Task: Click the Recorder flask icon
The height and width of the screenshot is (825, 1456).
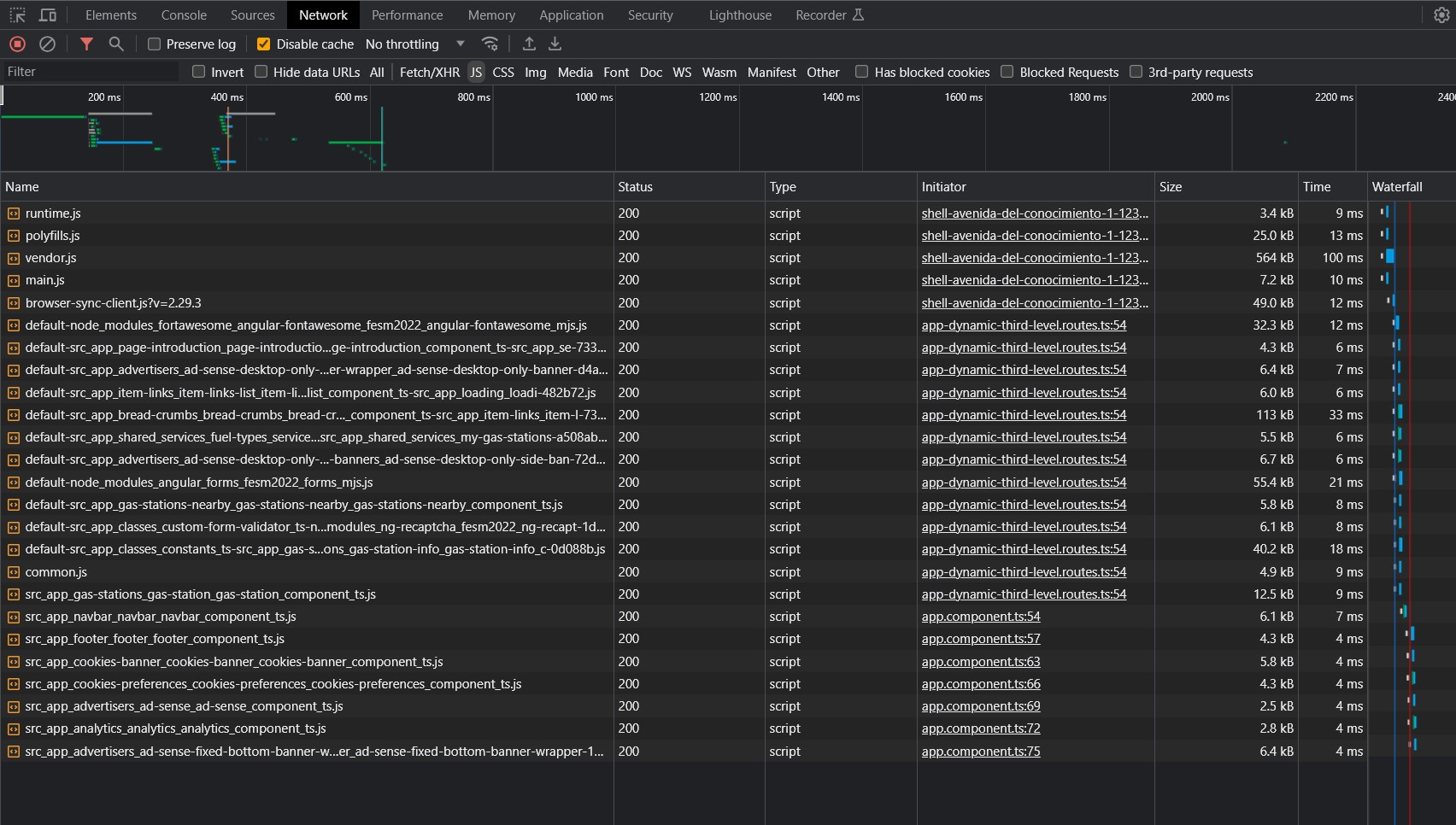Action: coord(859,15)
